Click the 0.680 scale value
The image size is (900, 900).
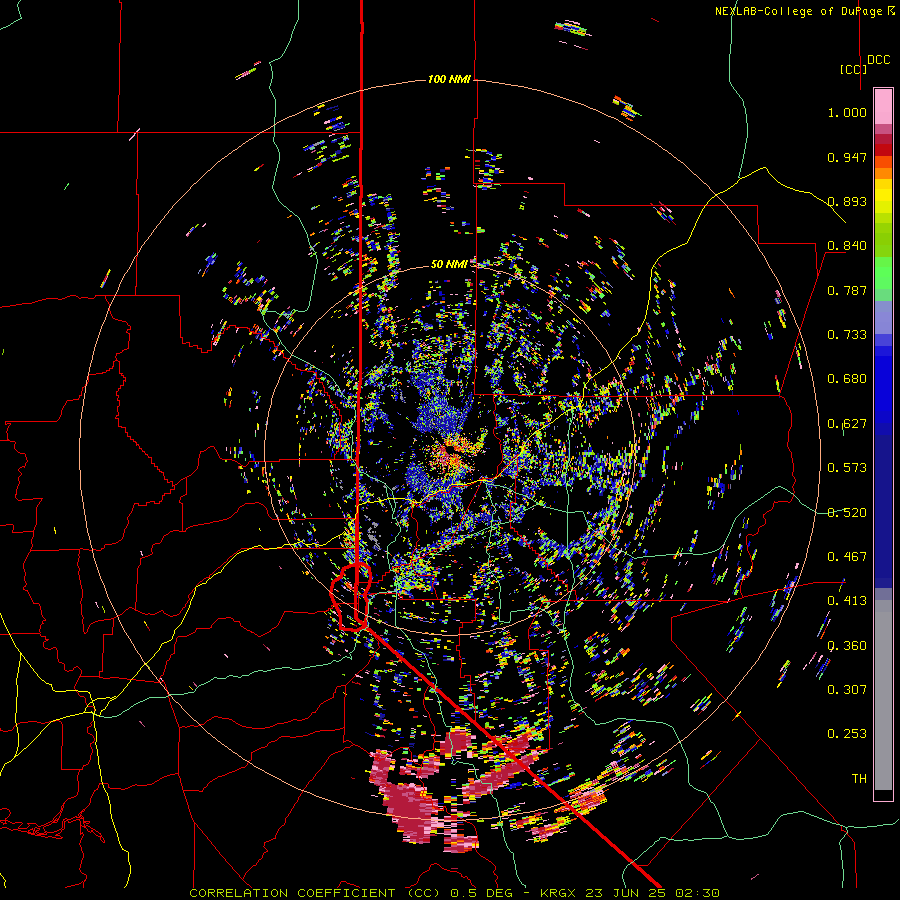click(x=847, y=379)
